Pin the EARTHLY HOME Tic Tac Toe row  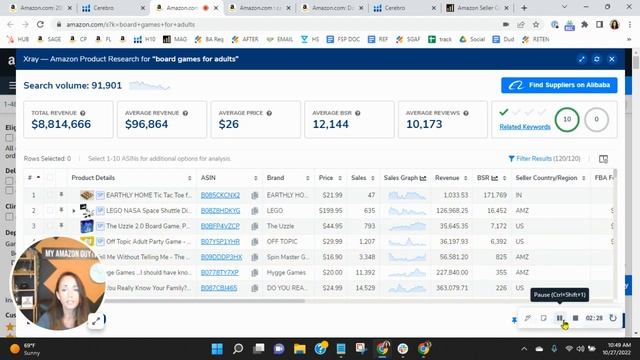point(61,195)
